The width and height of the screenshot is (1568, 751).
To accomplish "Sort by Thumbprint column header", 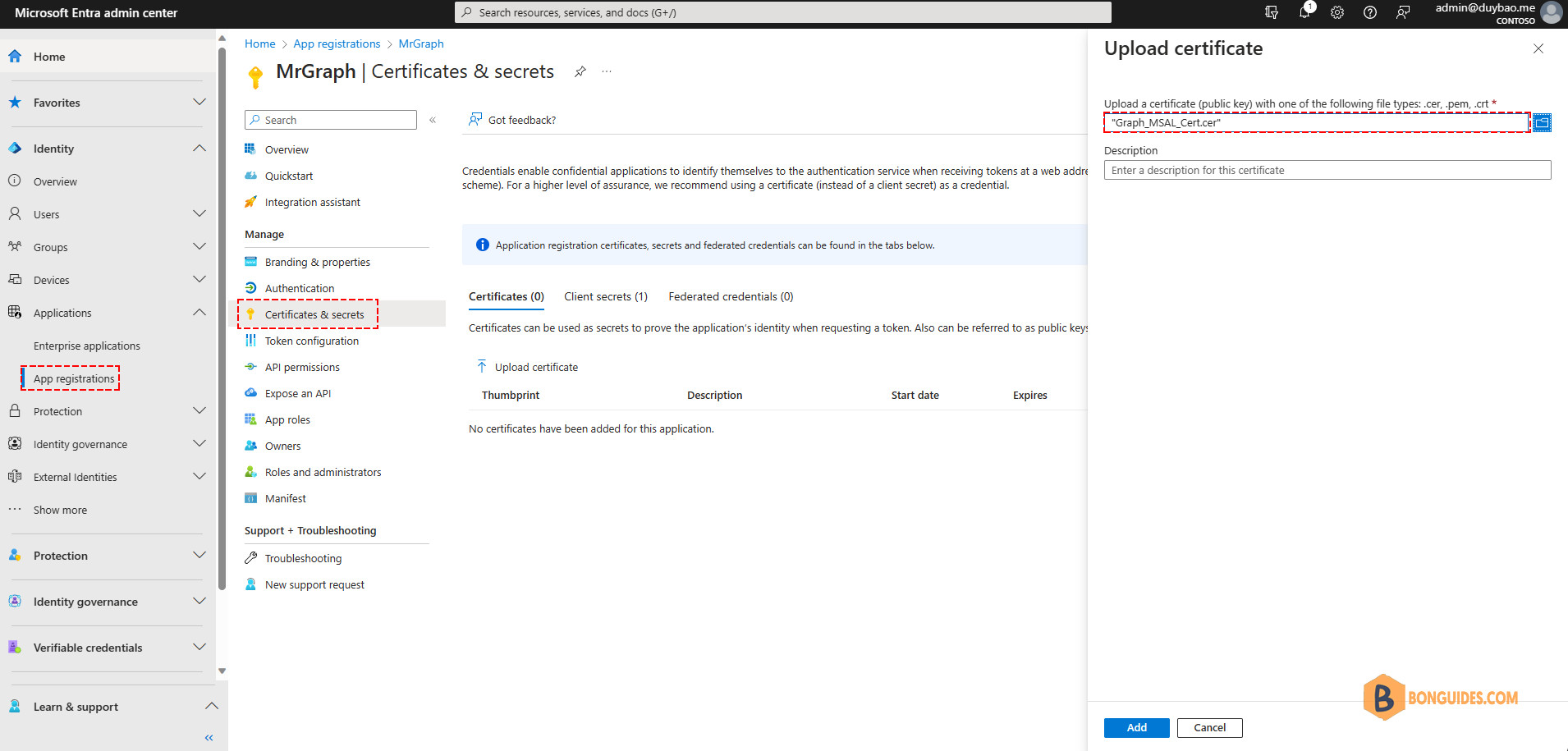I will 511,395.
